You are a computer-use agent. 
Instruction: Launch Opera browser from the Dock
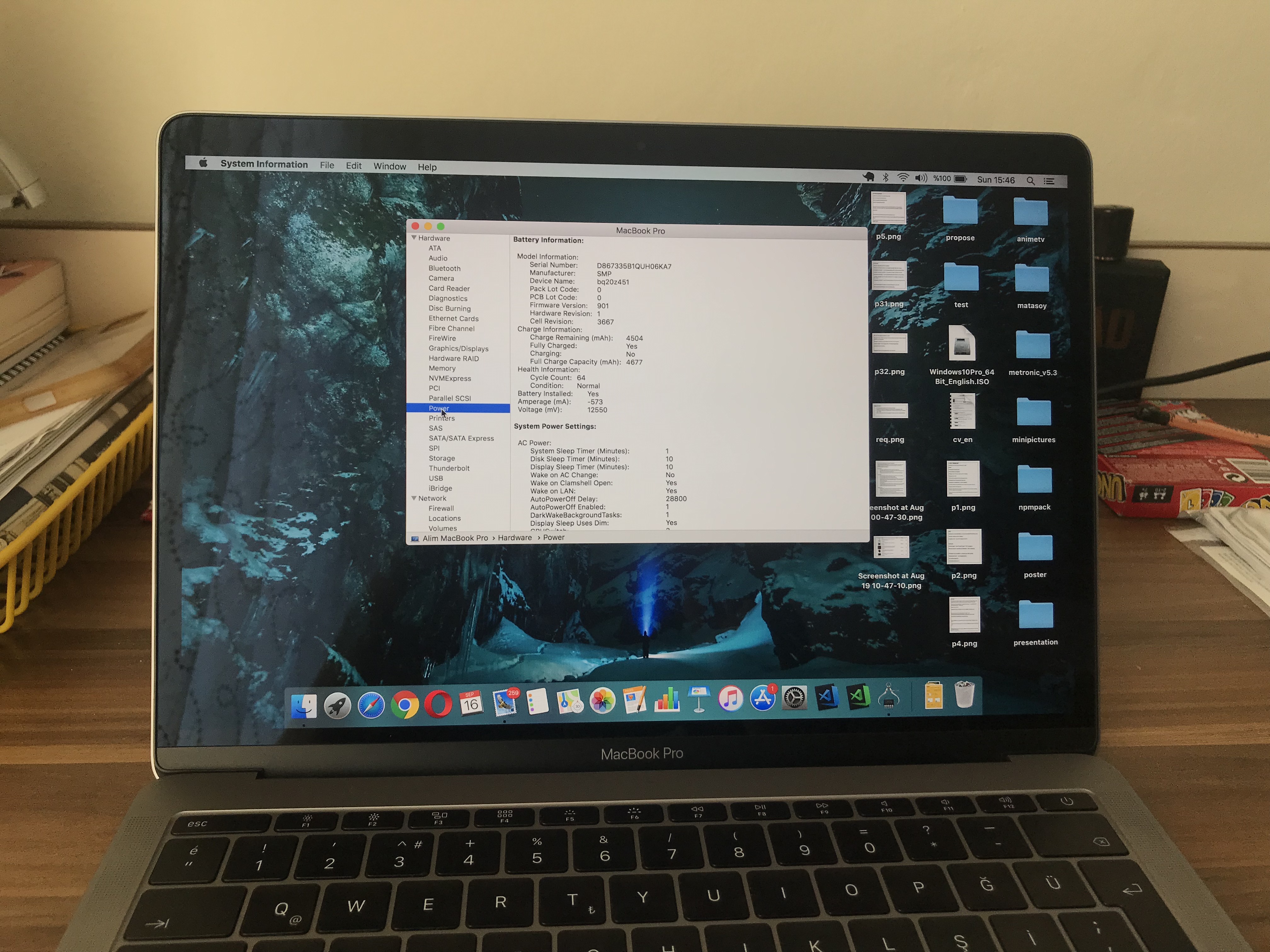pyautogui.click(x=438, y=704)
